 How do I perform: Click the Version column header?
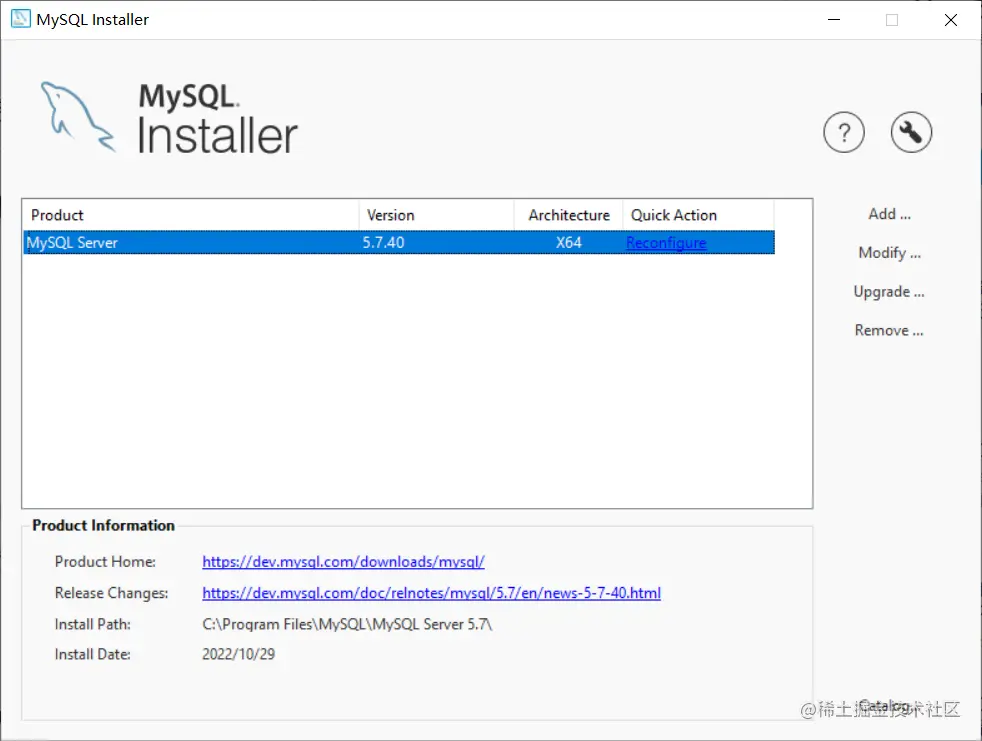click(x=437, y=215)
